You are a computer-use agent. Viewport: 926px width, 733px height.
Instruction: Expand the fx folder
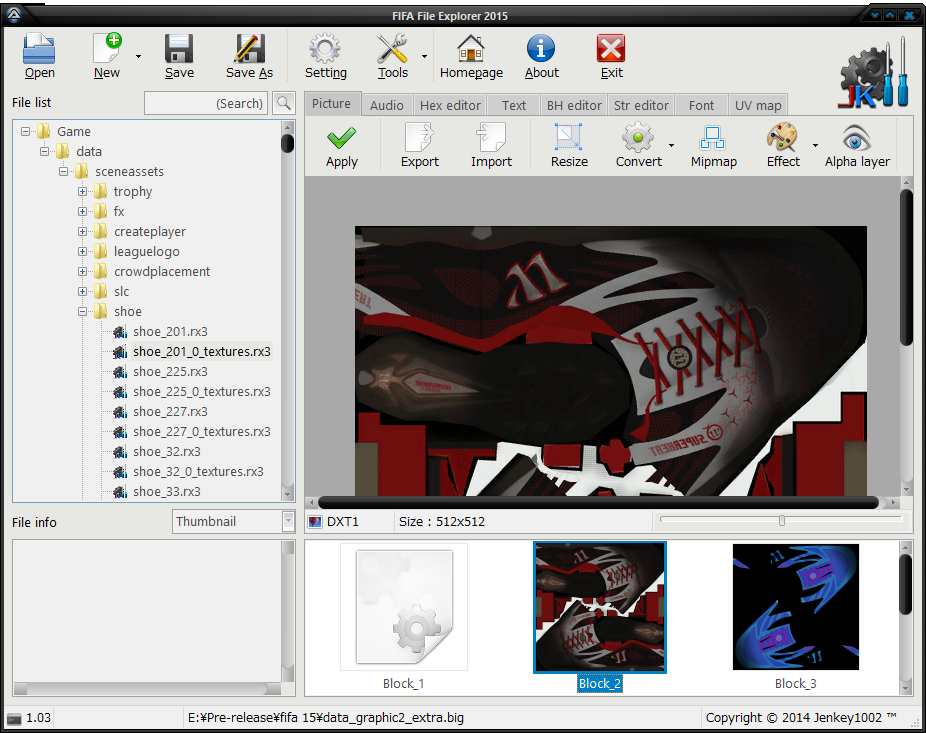pyautogui.click(x=82, y=211)
